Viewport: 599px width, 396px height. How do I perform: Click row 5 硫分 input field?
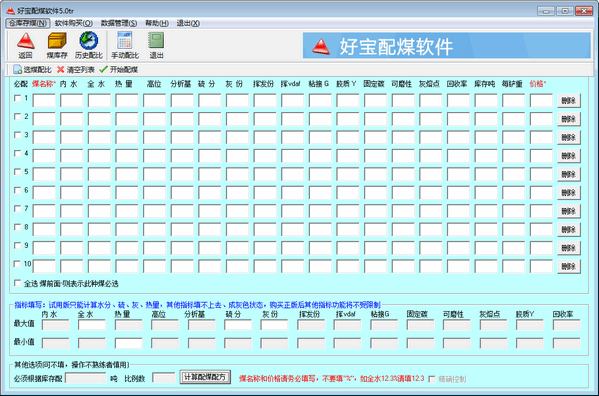pos(210,175)
